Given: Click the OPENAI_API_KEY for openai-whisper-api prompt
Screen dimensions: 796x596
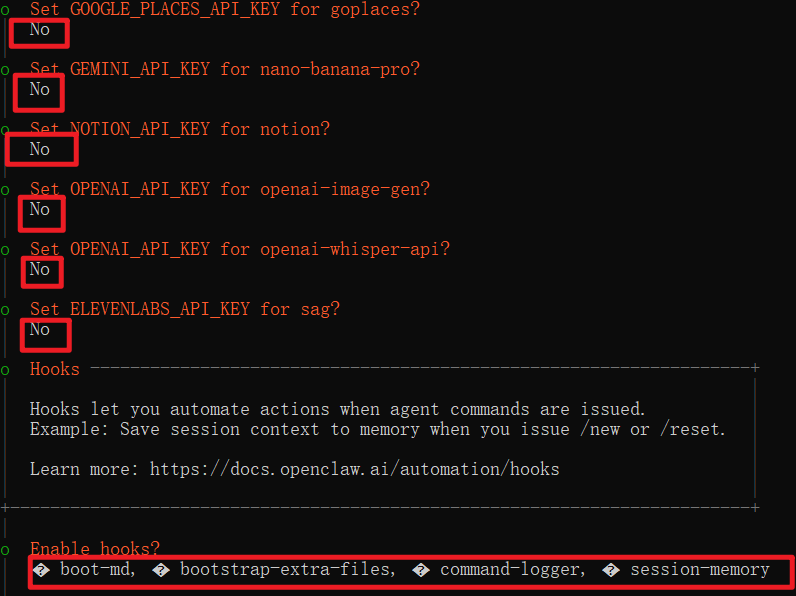Looking at the screenshot, I should tap(240, 249).
